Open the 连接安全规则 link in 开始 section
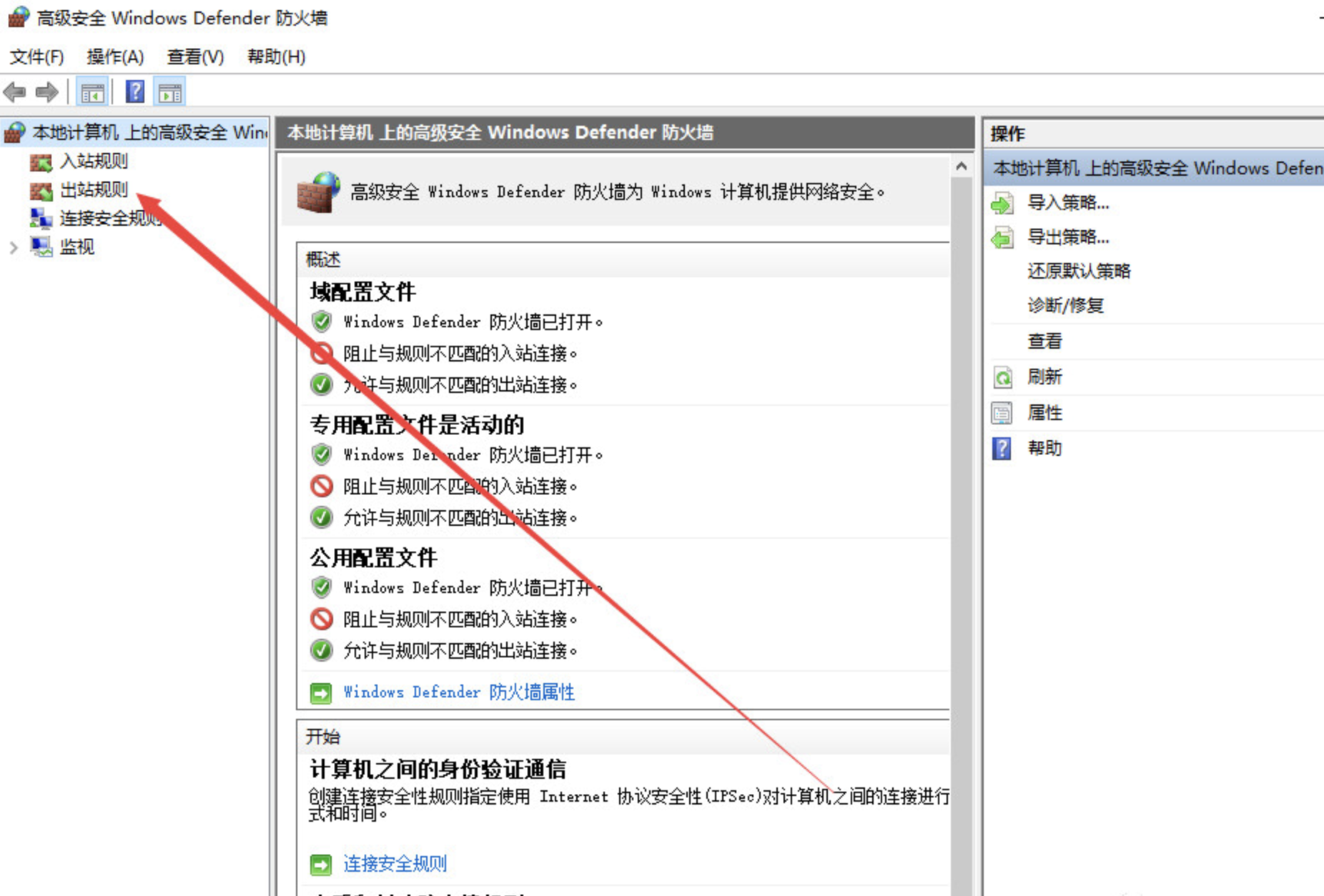Viewport: 1324px width, 896px height. (x=395, y=863)
